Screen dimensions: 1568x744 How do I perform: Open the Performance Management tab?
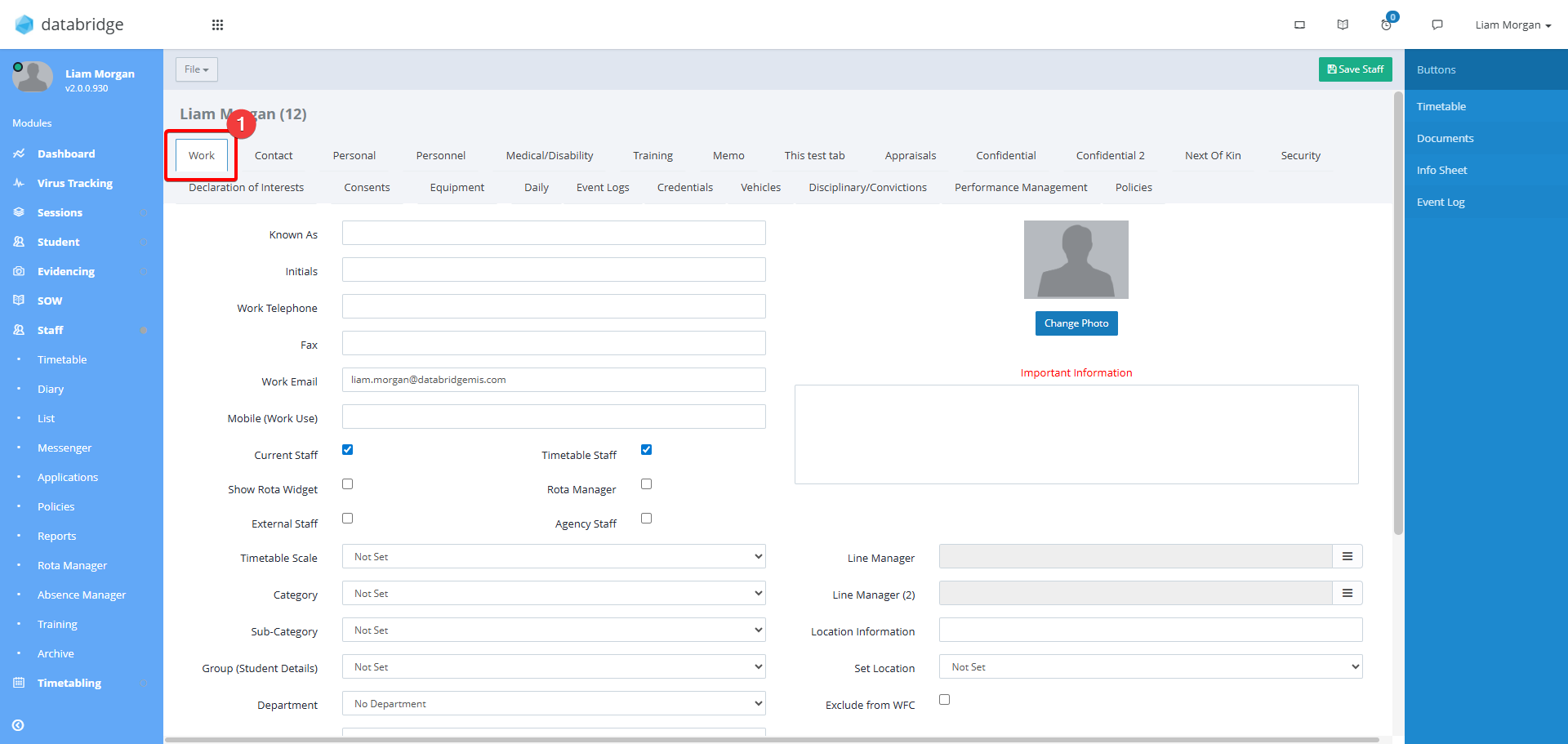[1021, 187]
